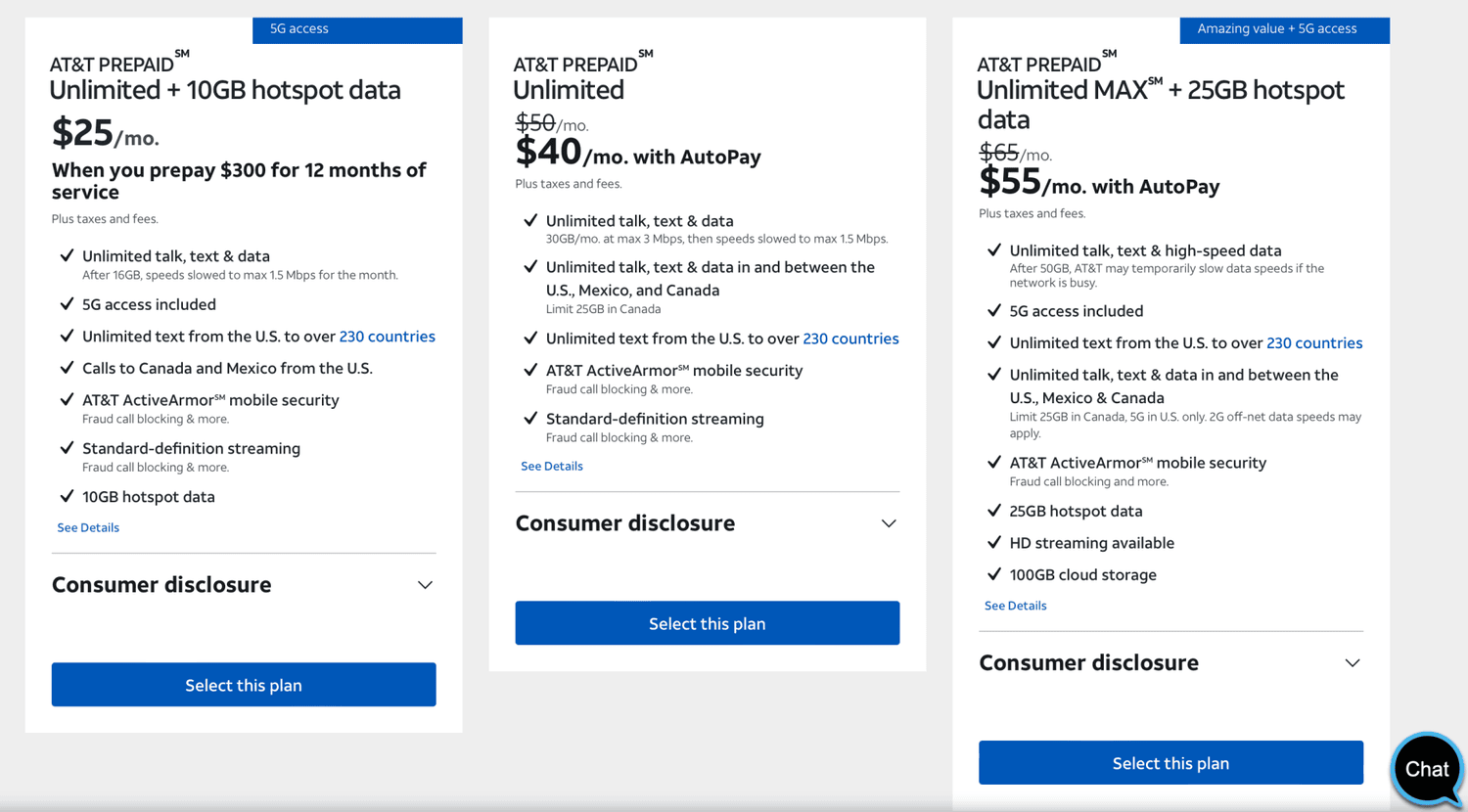Open See Details for the $40 plan
The image size is (1468, 812).
552,466
